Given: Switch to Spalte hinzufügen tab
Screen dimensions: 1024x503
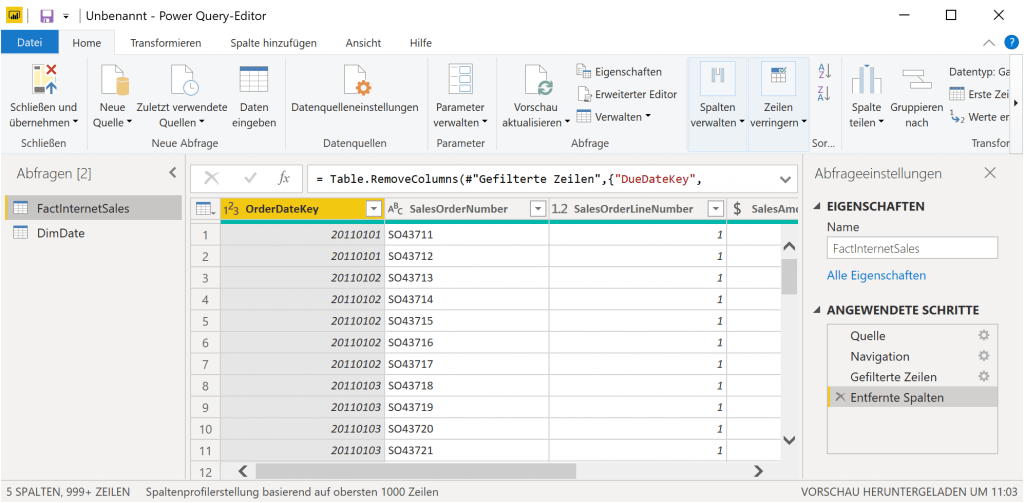Looking at the screenshot, I should 274,42.
